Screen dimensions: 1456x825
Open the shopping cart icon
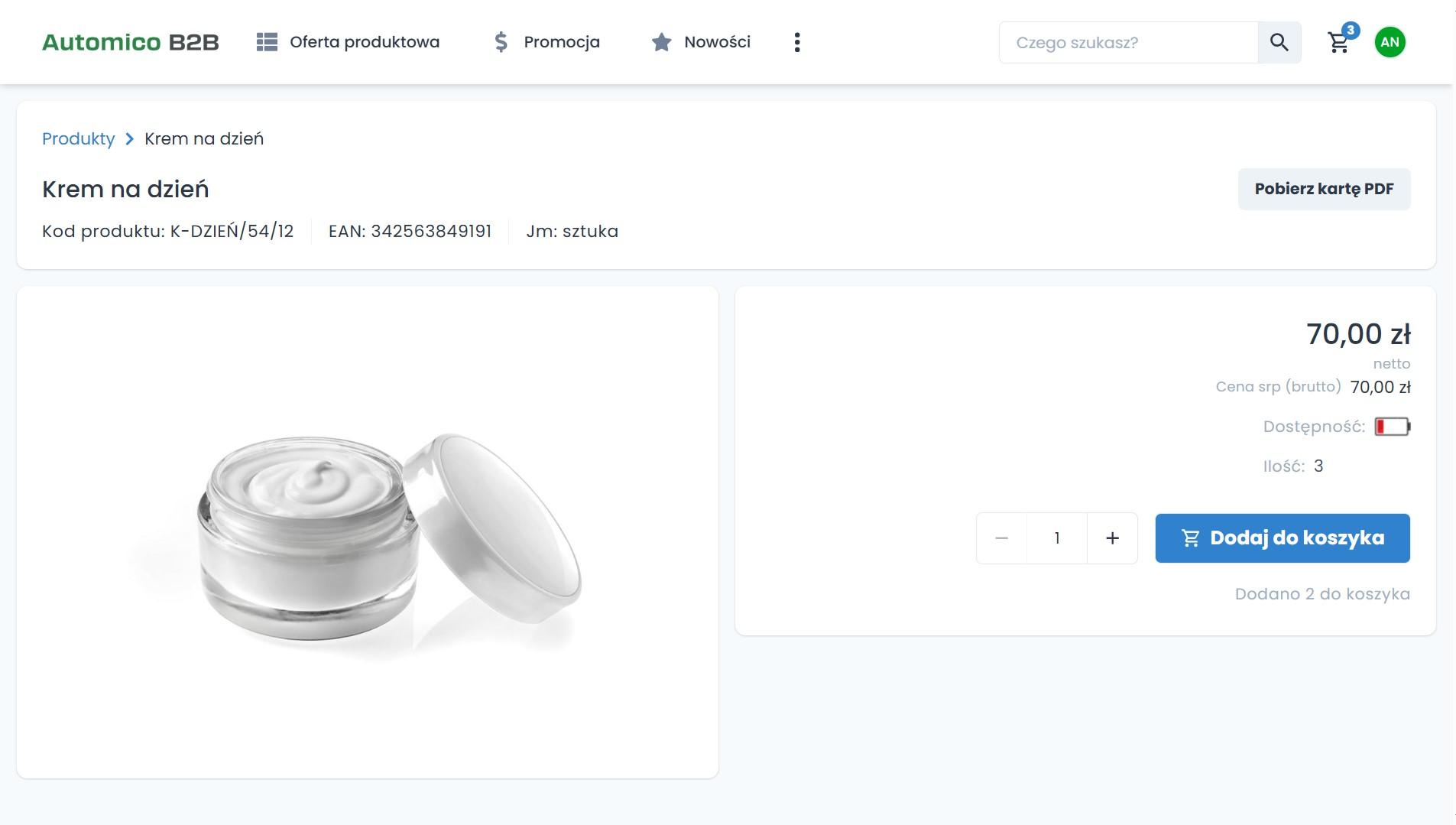[x=1338, y=43]
